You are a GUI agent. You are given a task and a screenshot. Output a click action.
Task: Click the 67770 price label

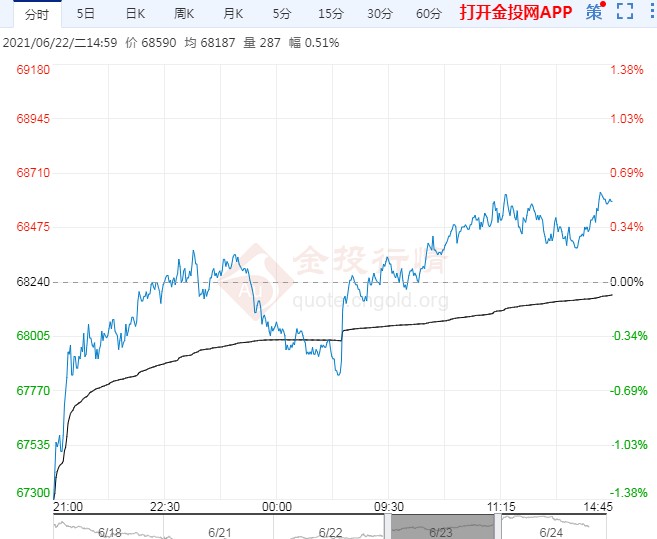[x=33, y=391]
